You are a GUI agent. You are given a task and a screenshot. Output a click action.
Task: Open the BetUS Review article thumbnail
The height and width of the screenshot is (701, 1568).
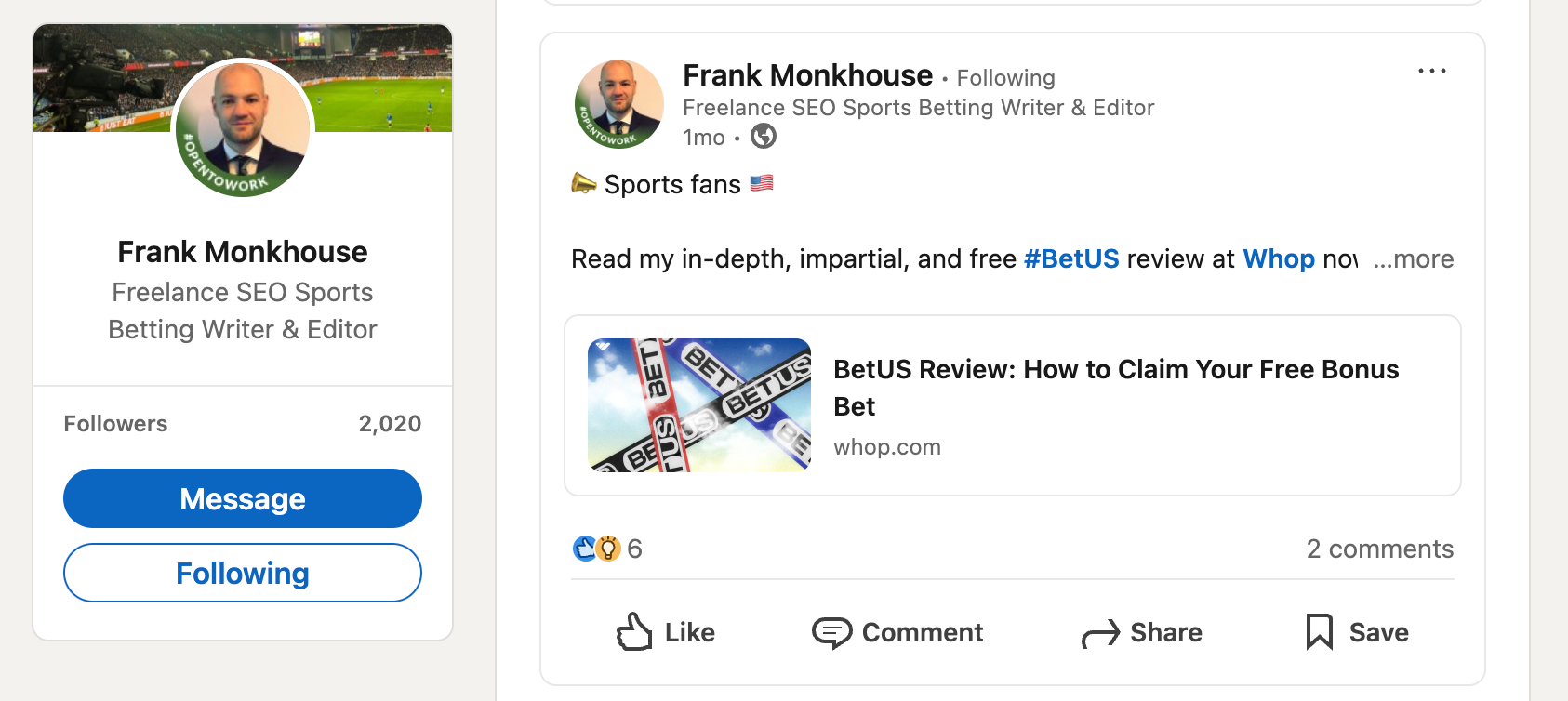698,405
